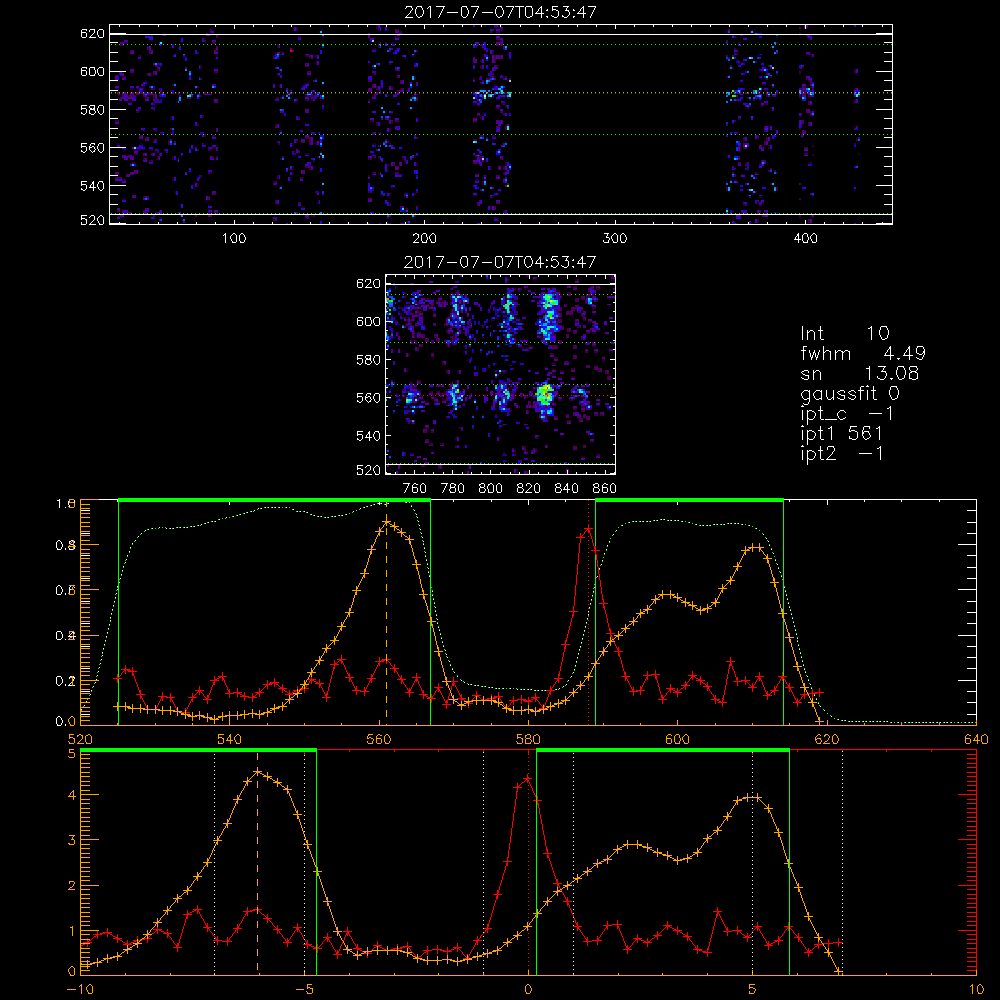Viewport: 1000px width, 1000px height.
Task: Click the red peak near 588 in upper profile plot
Action: click(588, 529)
